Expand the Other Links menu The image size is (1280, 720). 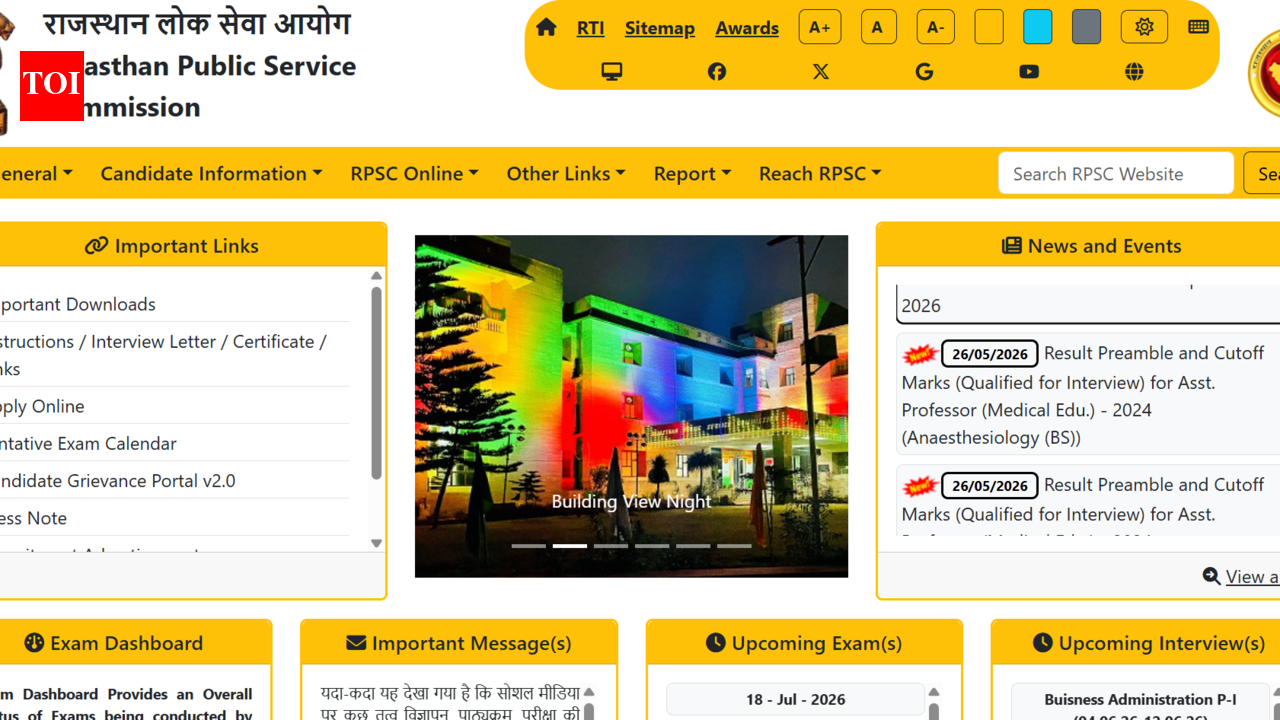566,174
